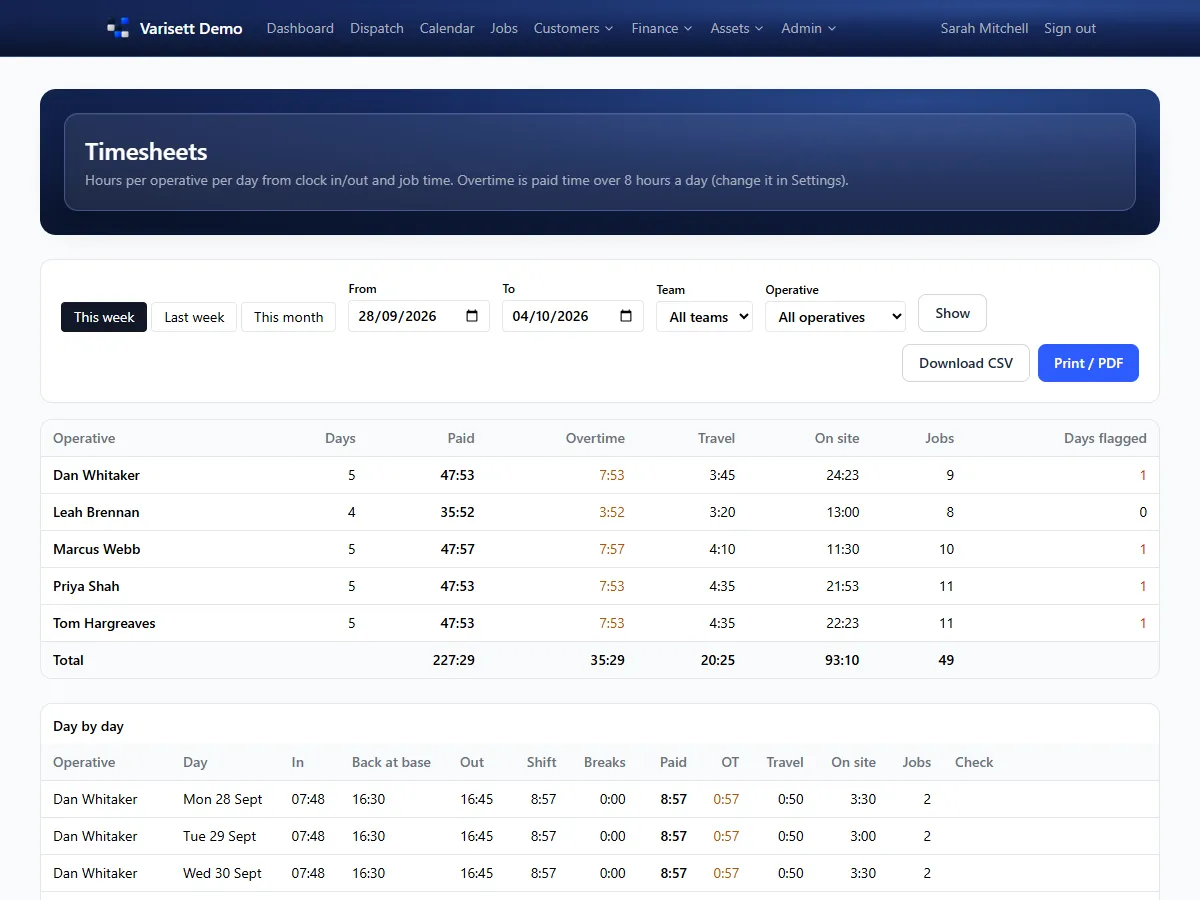Expand the Admin menu
1200x900 pixels.
[x=809, y=28]
